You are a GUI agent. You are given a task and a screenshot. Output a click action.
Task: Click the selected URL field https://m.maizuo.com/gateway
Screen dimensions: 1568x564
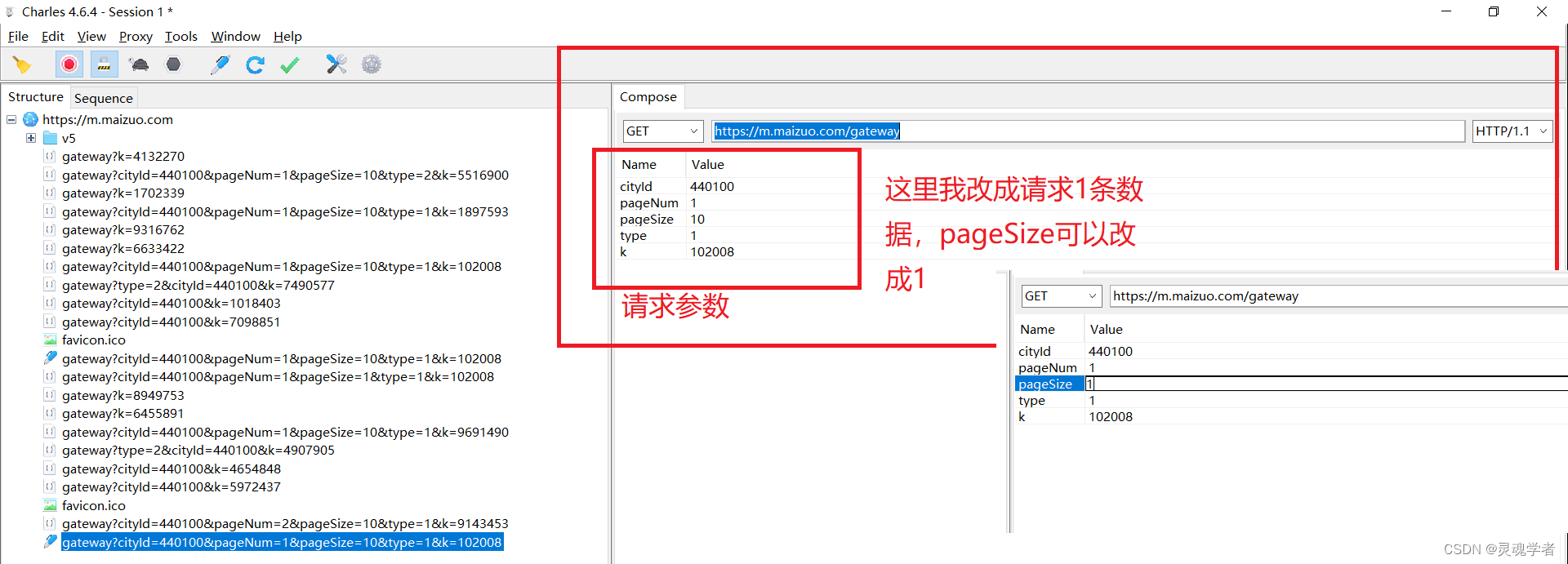(1088, 131)
